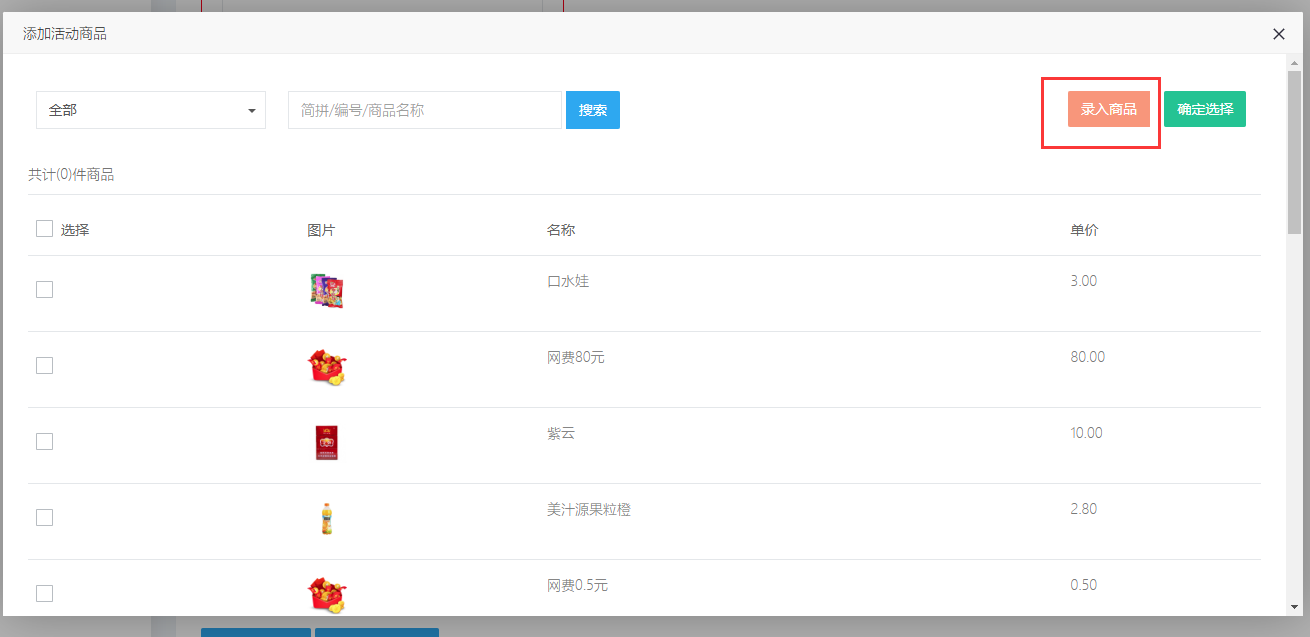Open the 全部 category dropdown

point(151,110)
